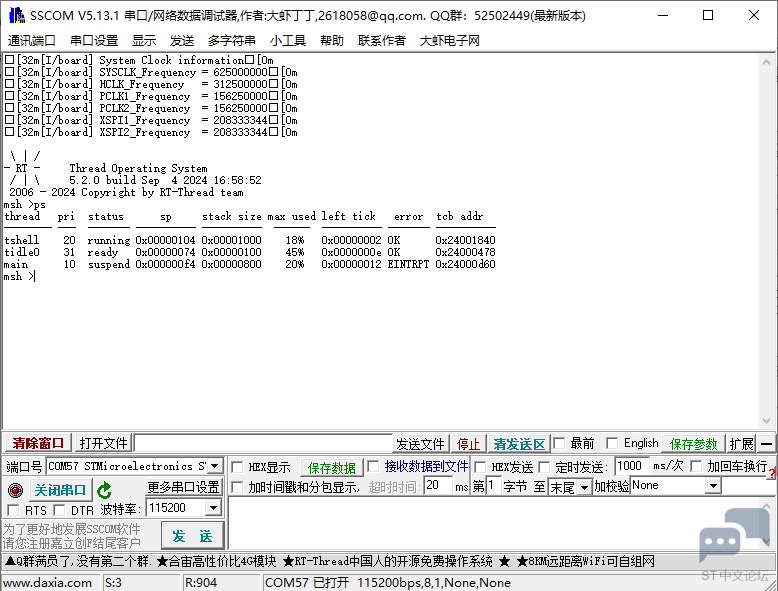Click the 'EINTRPT' error value of main
The height and width of the screenshot is (591, 778).
408,264
